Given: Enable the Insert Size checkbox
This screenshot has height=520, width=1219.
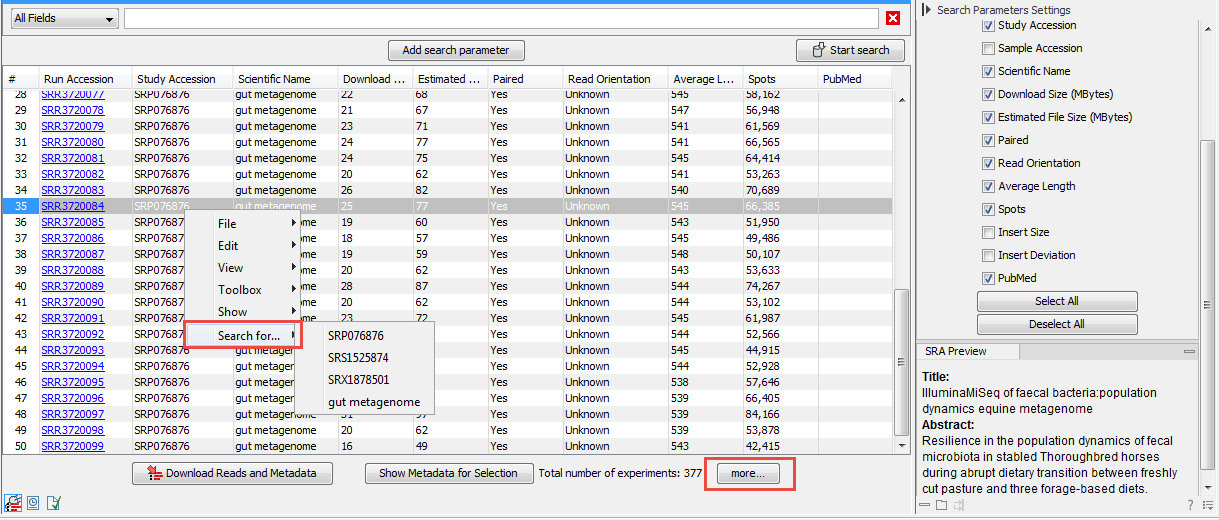Looking at the screenshot, I should 988,232.
